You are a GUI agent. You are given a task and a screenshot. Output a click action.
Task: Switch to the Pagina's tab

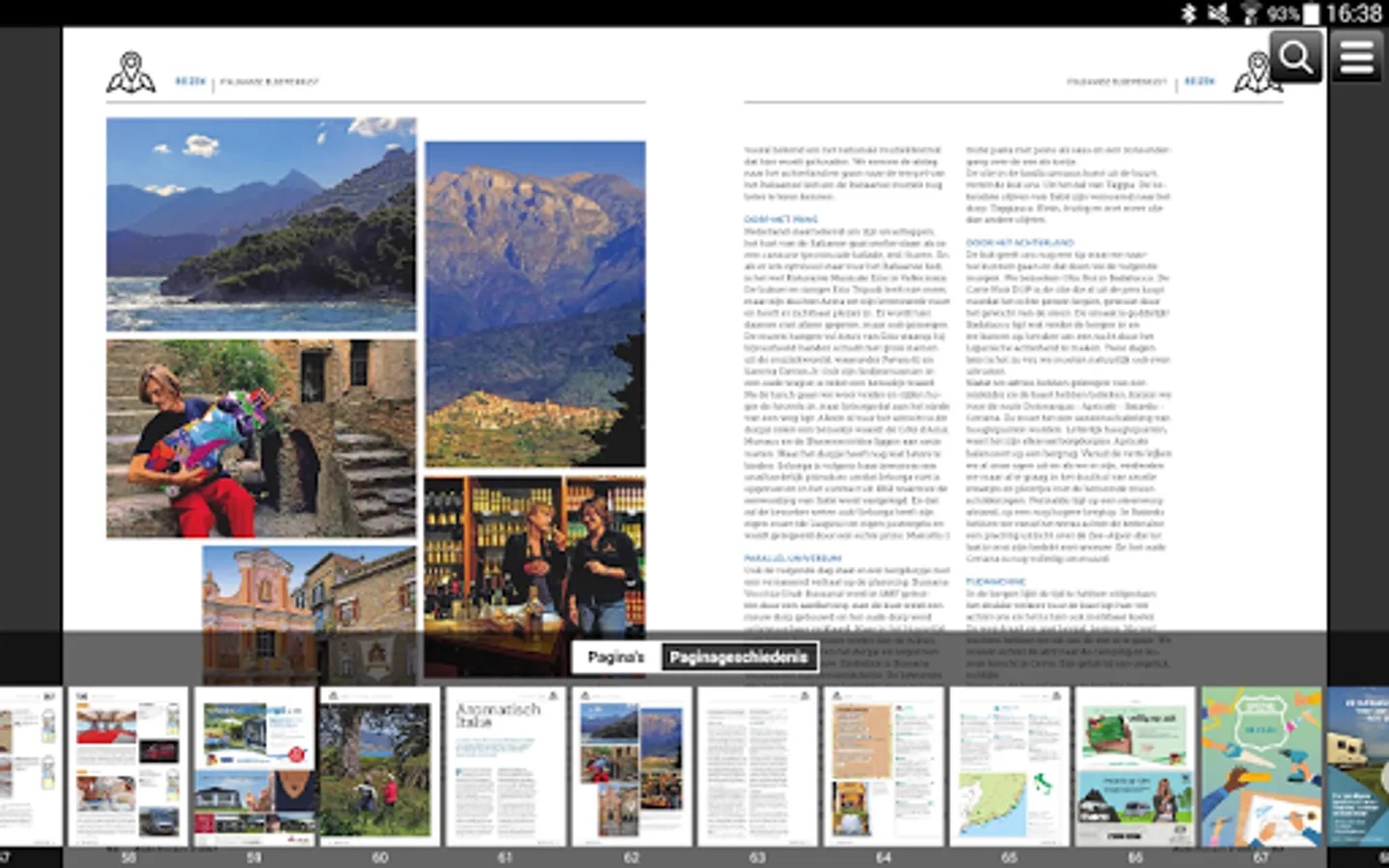(x=615, y=658)
